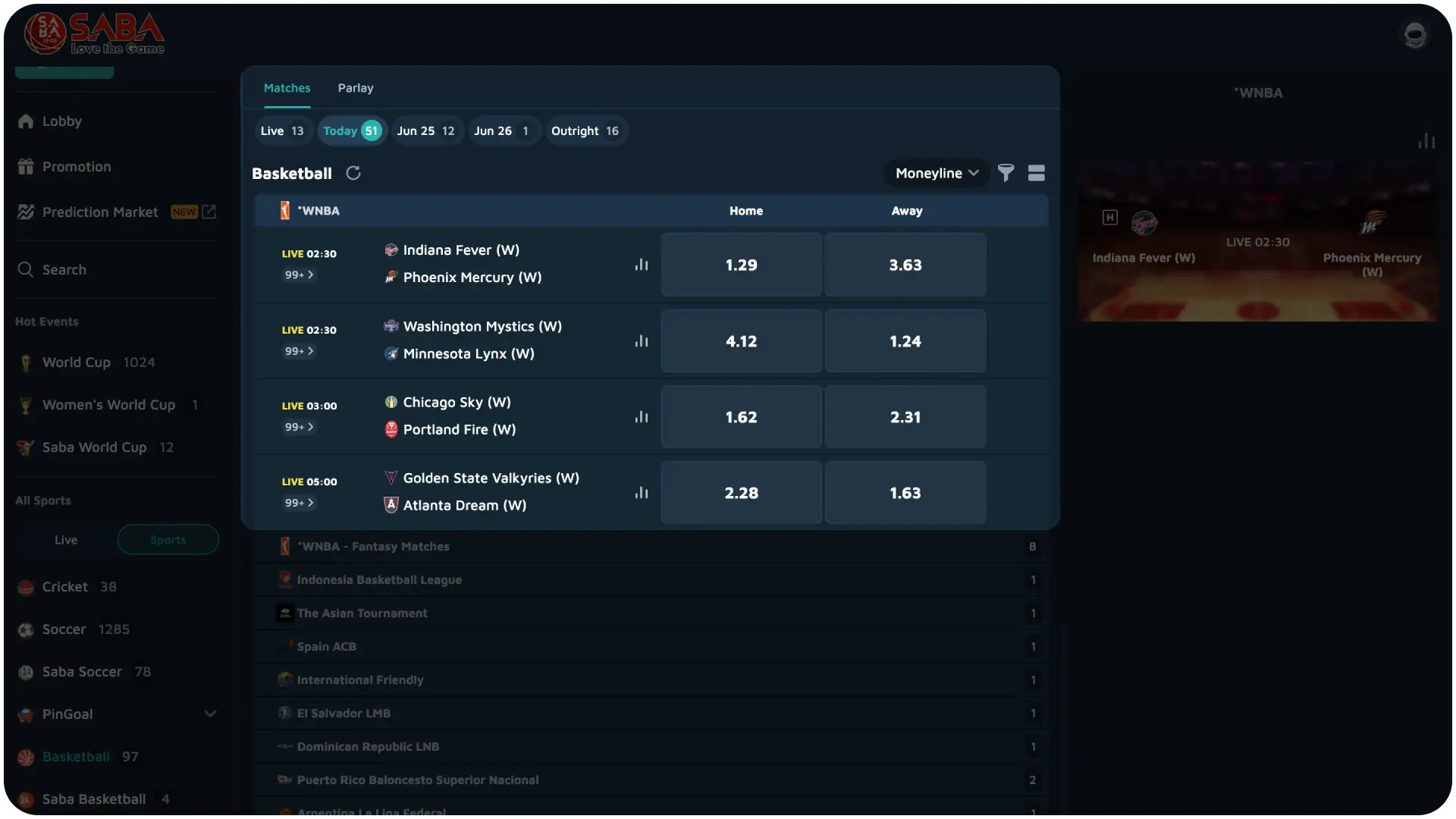Open stats for Indiana Fever match

(x=642, y=265)
